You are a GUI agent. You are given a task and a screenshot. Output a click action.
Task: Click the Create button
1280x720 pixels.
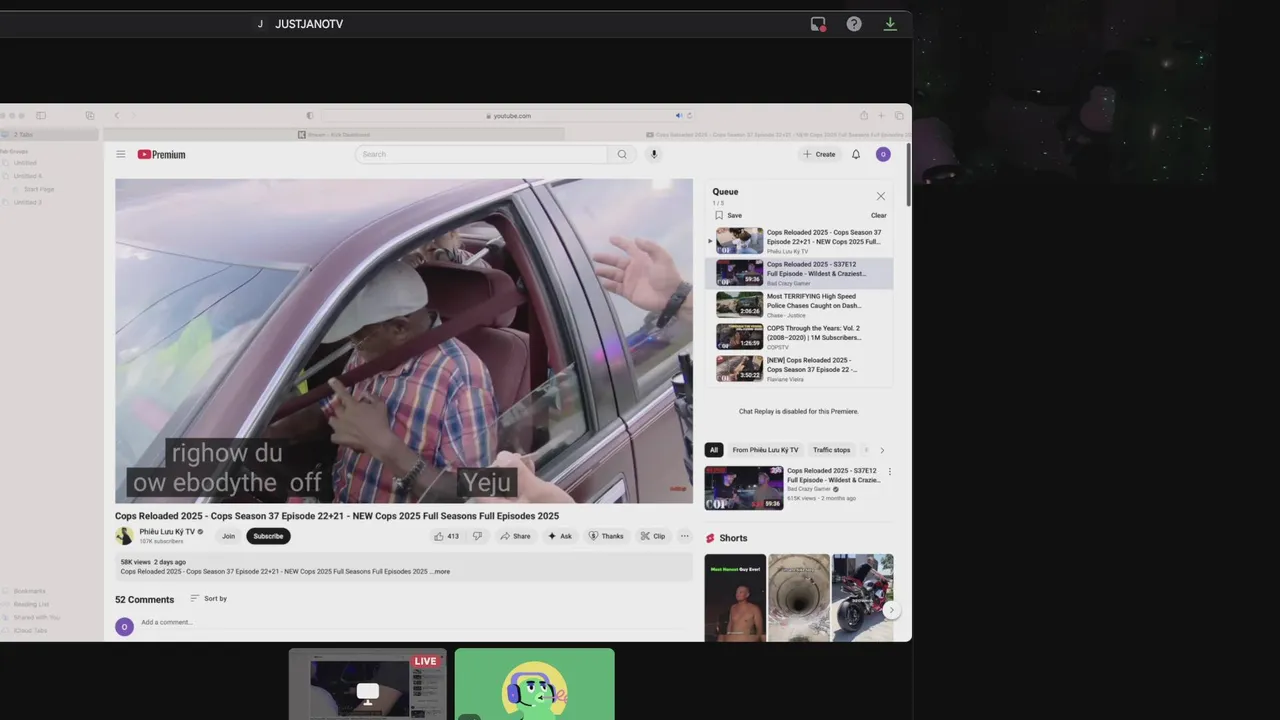coord(819,154)
